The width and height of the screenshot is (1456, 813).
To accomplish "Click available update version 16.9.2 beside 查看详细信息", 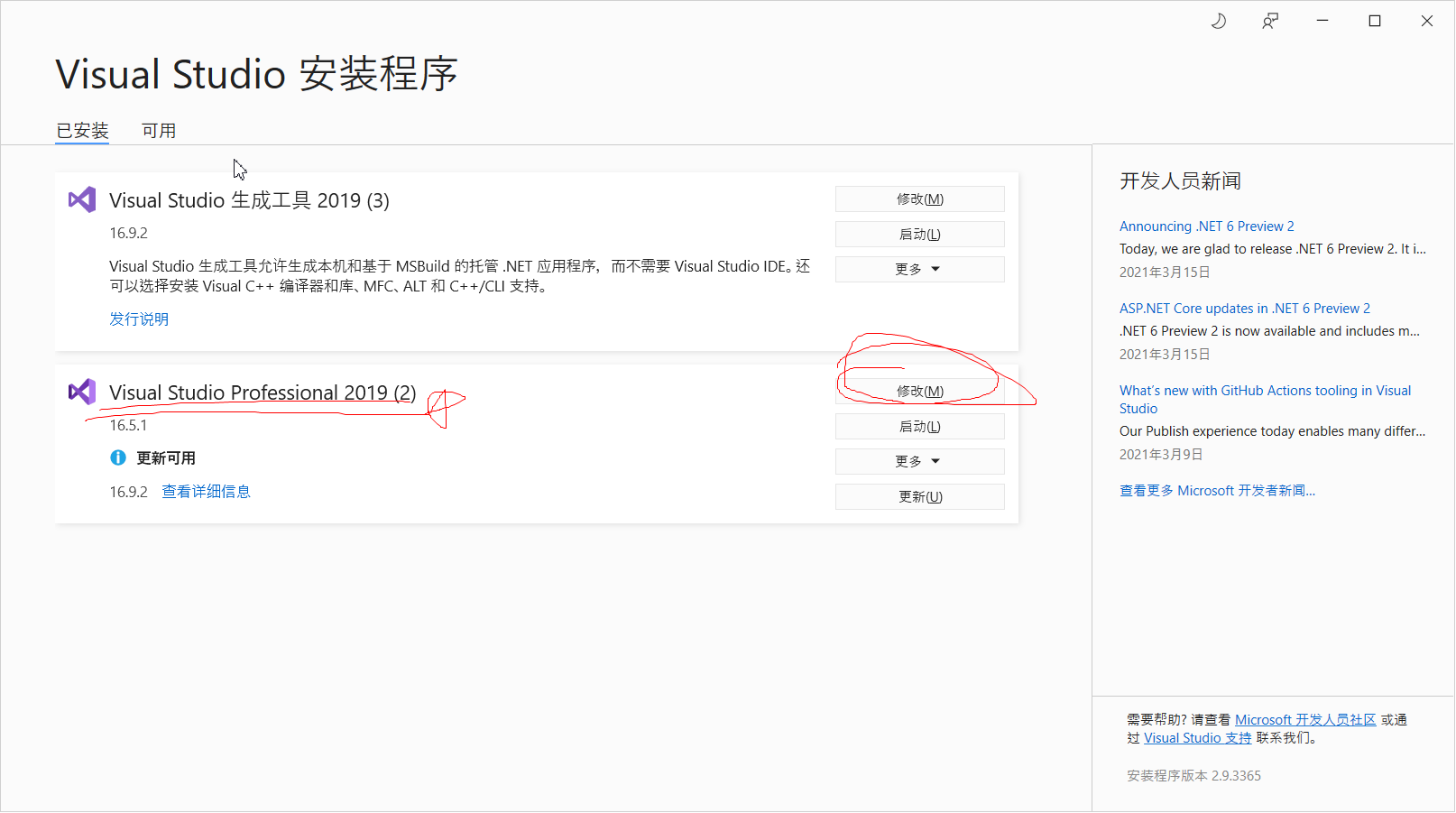I will (x=128, y=491).
